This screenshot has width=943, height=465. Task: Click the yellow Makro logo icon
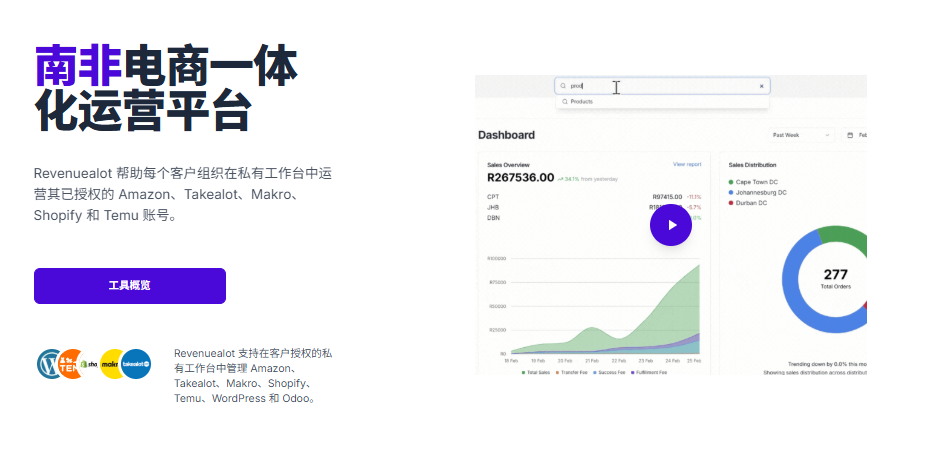coord(111,364)
